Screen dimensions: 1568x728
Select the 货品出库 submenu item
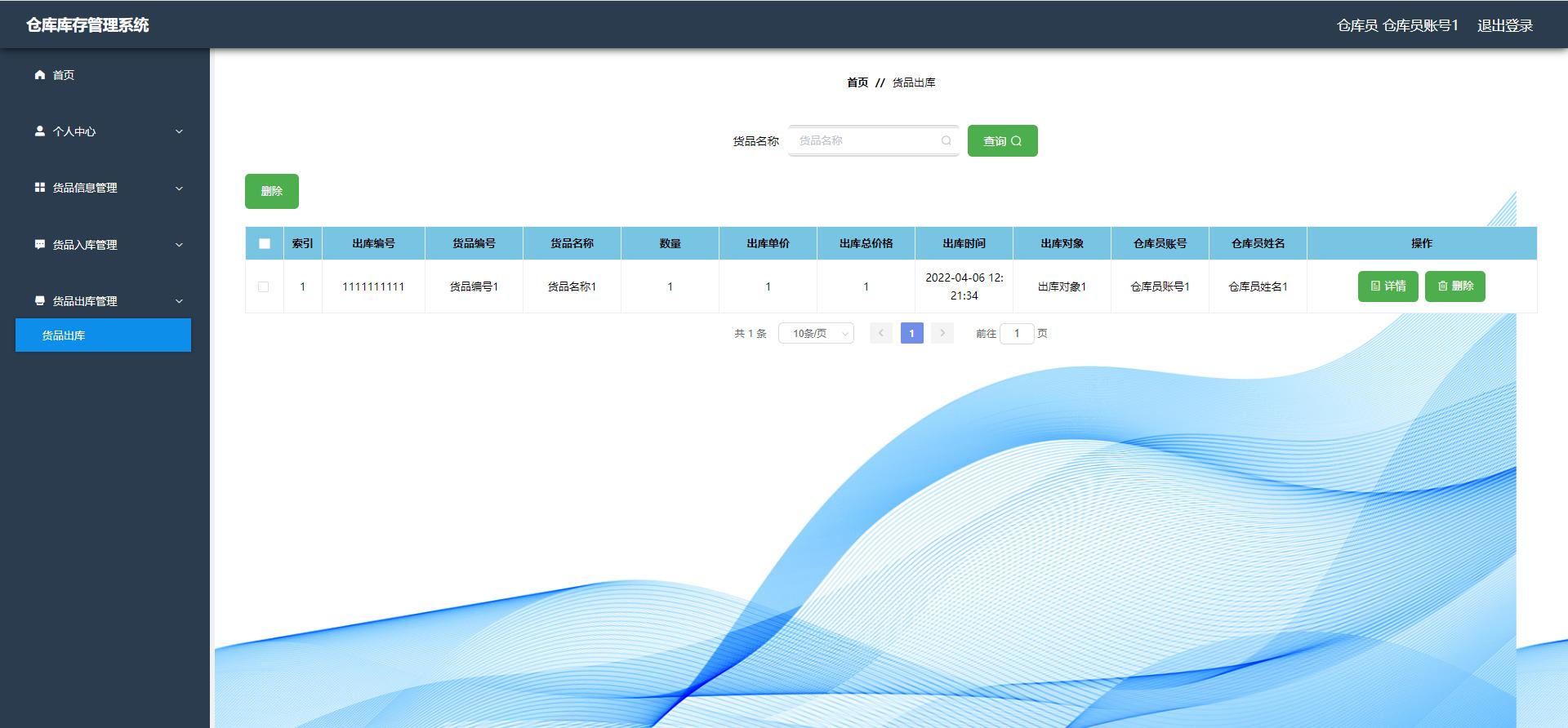[103, 335]
